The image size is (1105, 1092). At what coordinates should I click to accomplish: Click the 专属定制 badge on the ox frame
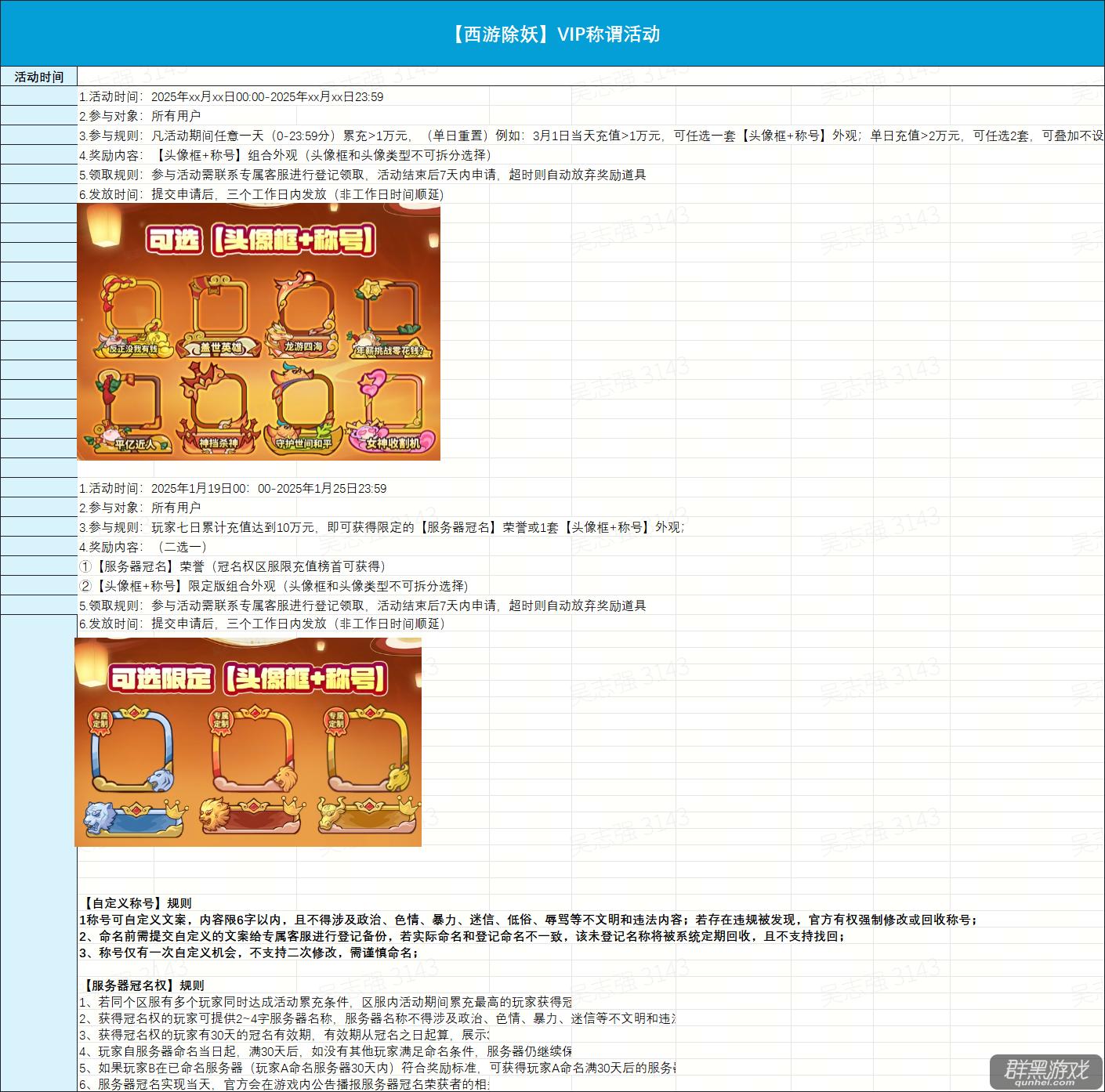[x=335, y=720]
